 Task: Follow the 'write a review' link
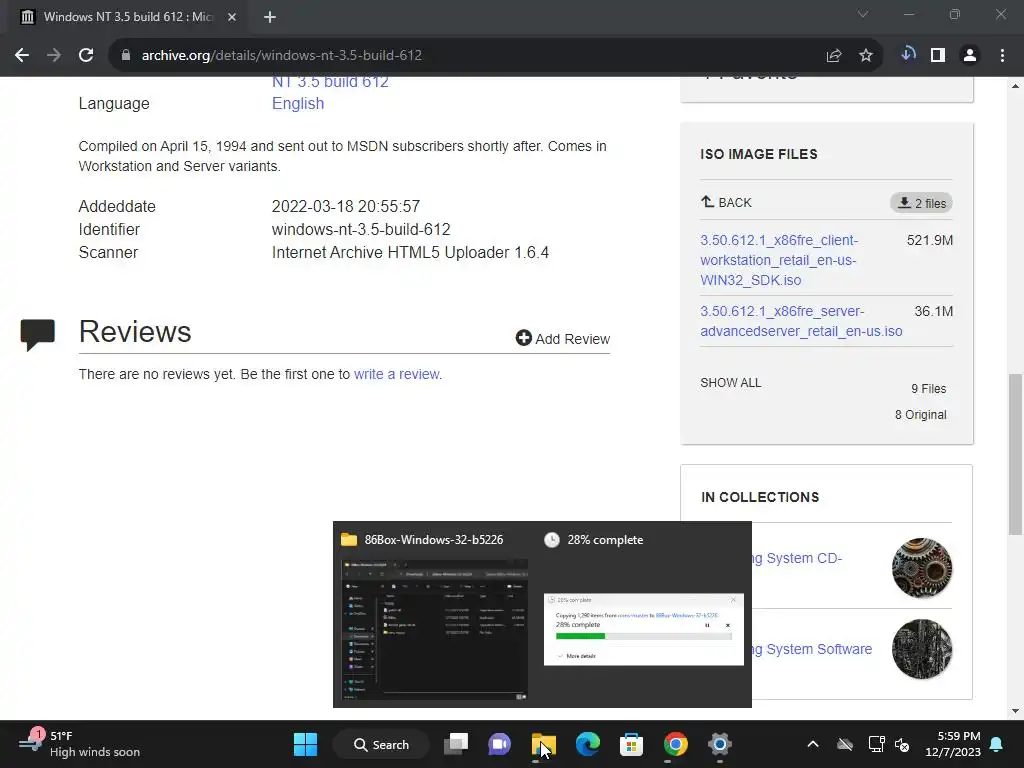pyautogui.click(x=396, y=374)
